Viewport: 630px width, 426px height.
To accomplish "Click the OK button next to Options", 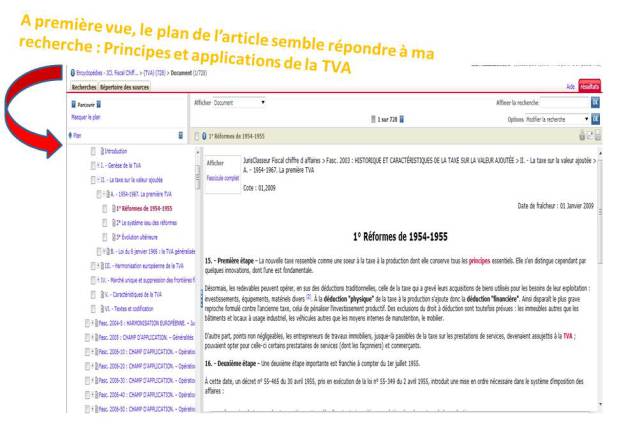I will tap(595, 118).
